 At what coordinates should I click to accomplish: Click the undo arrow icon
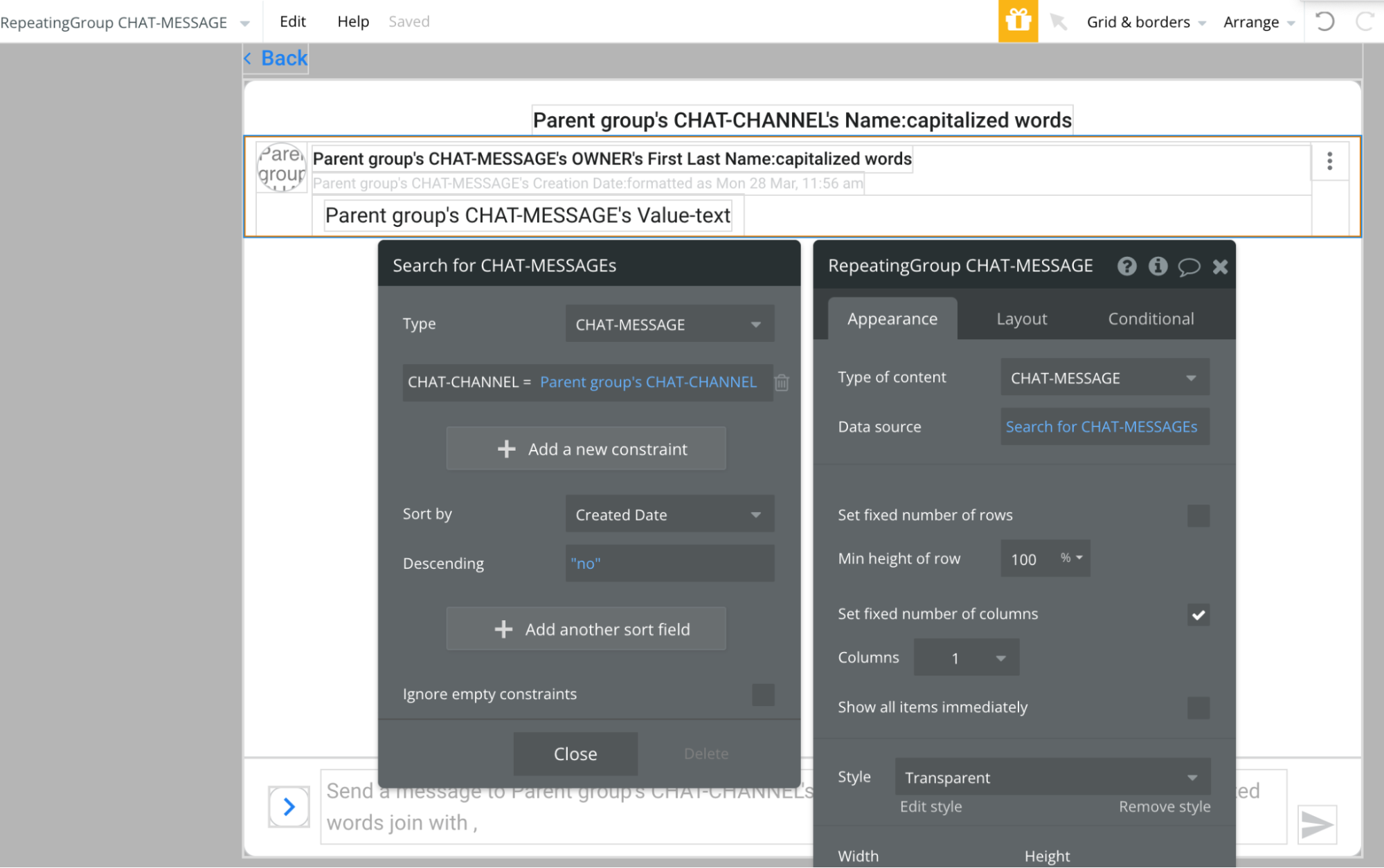1324,21
